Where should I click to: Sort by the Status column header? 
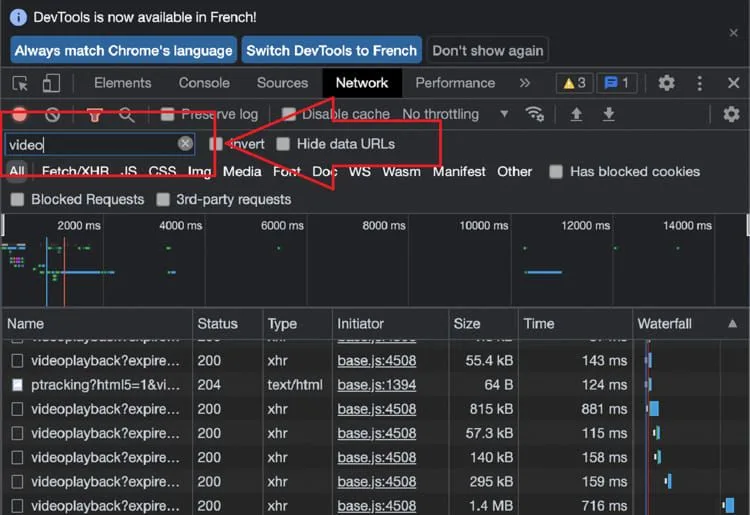click(228, 324)
